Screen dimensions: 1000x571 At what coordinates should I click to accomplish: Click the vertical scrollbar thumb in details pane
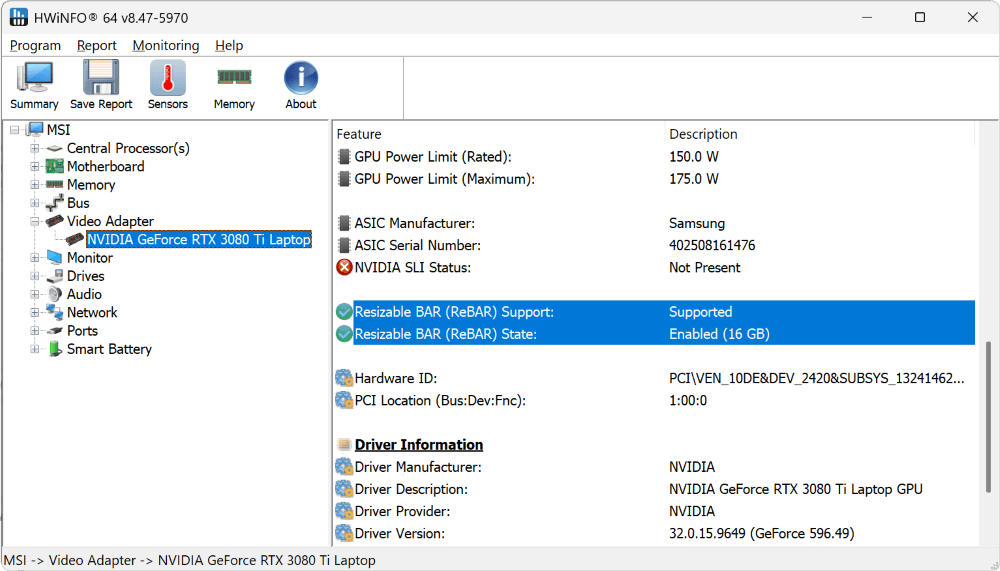989,417
